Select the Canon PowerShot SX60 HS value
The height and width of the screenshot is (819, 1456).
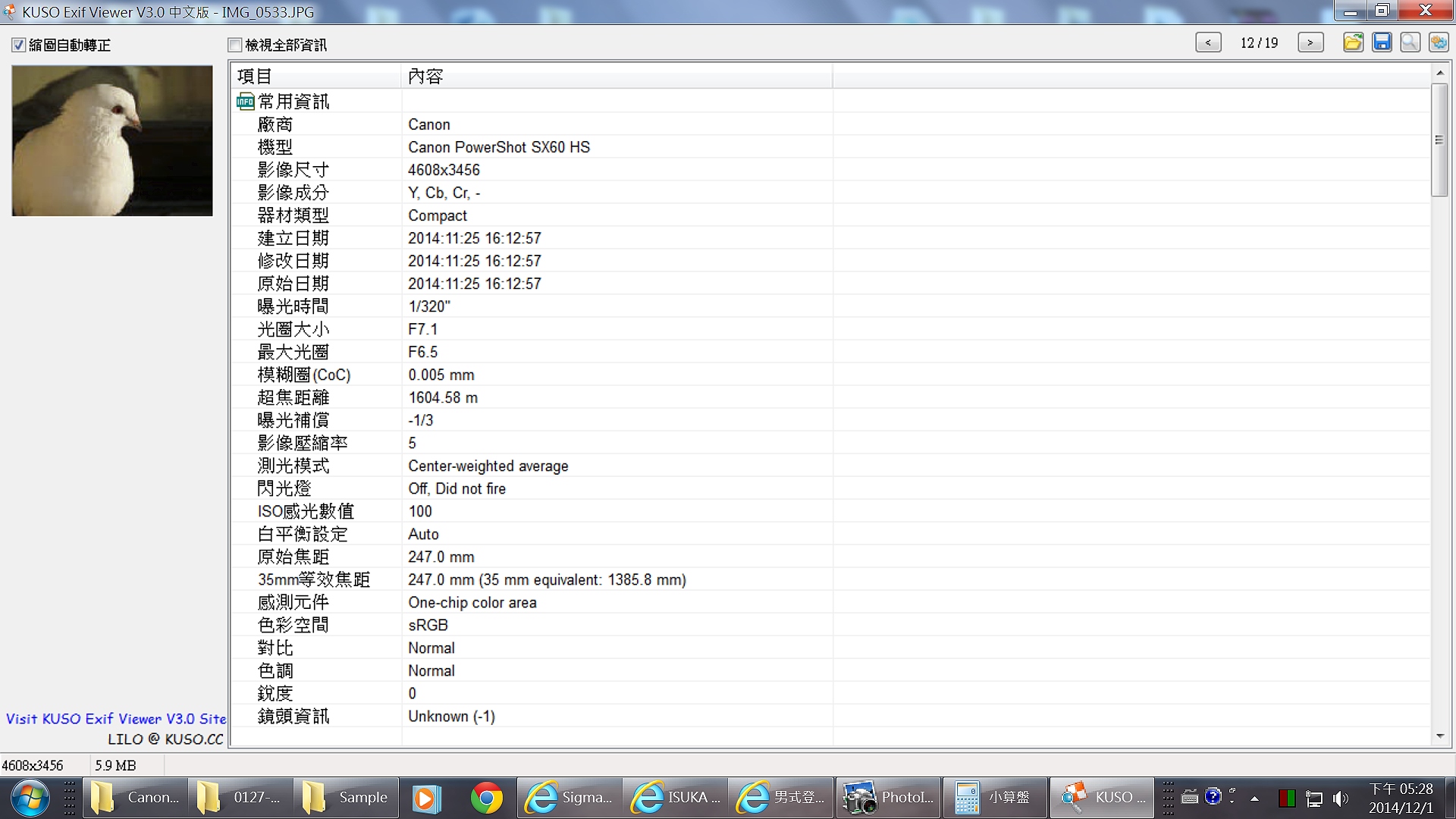499,147
